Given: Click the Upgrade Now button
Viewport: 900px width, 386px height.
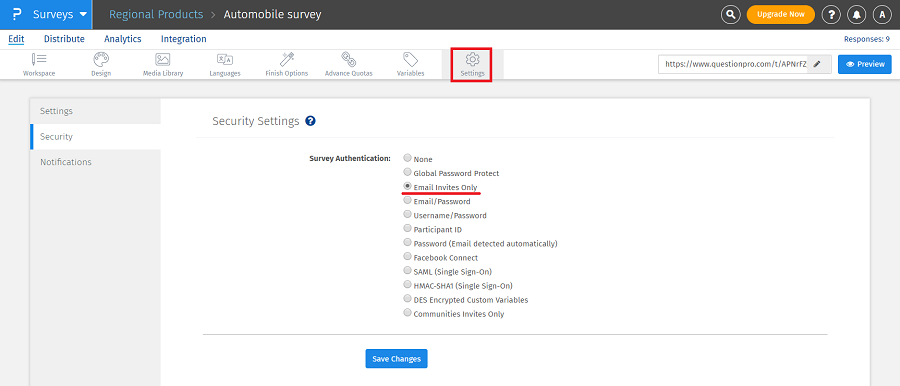Looking at the screenshot, I should pos(781,14).
